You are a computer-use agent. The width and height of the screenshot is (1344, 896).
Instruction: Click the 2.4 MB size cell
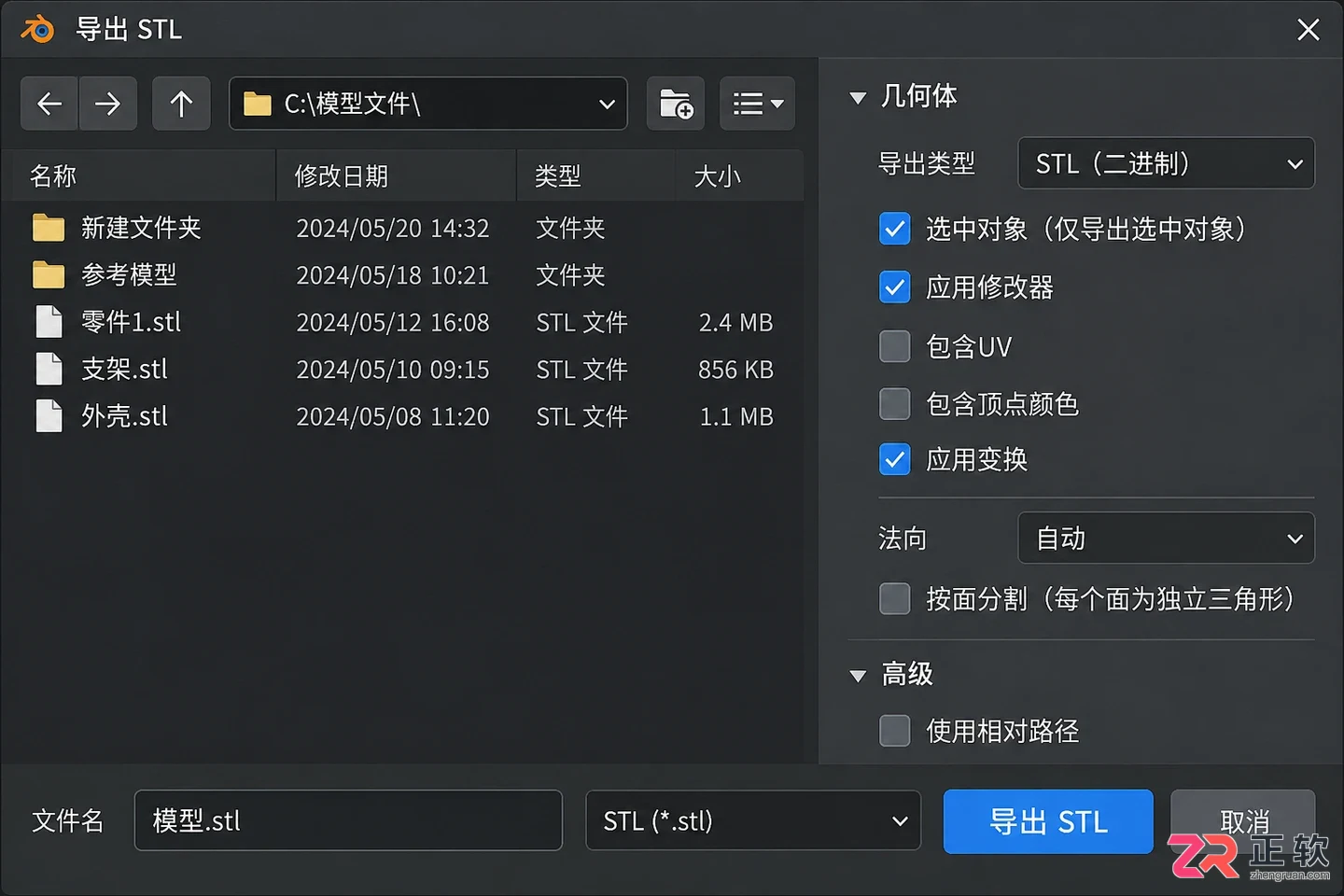pos(735,322)
